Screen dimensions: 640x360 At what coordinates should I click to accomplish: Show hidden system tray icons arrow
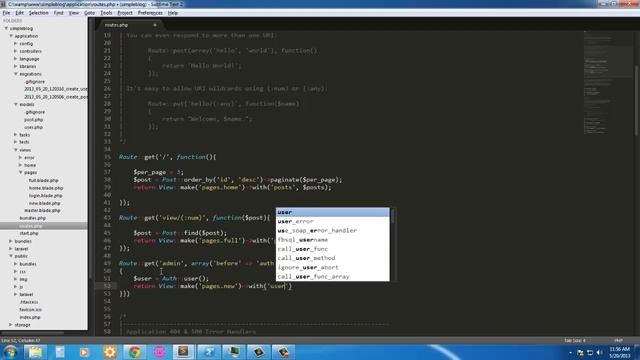[x=571, y=352]
